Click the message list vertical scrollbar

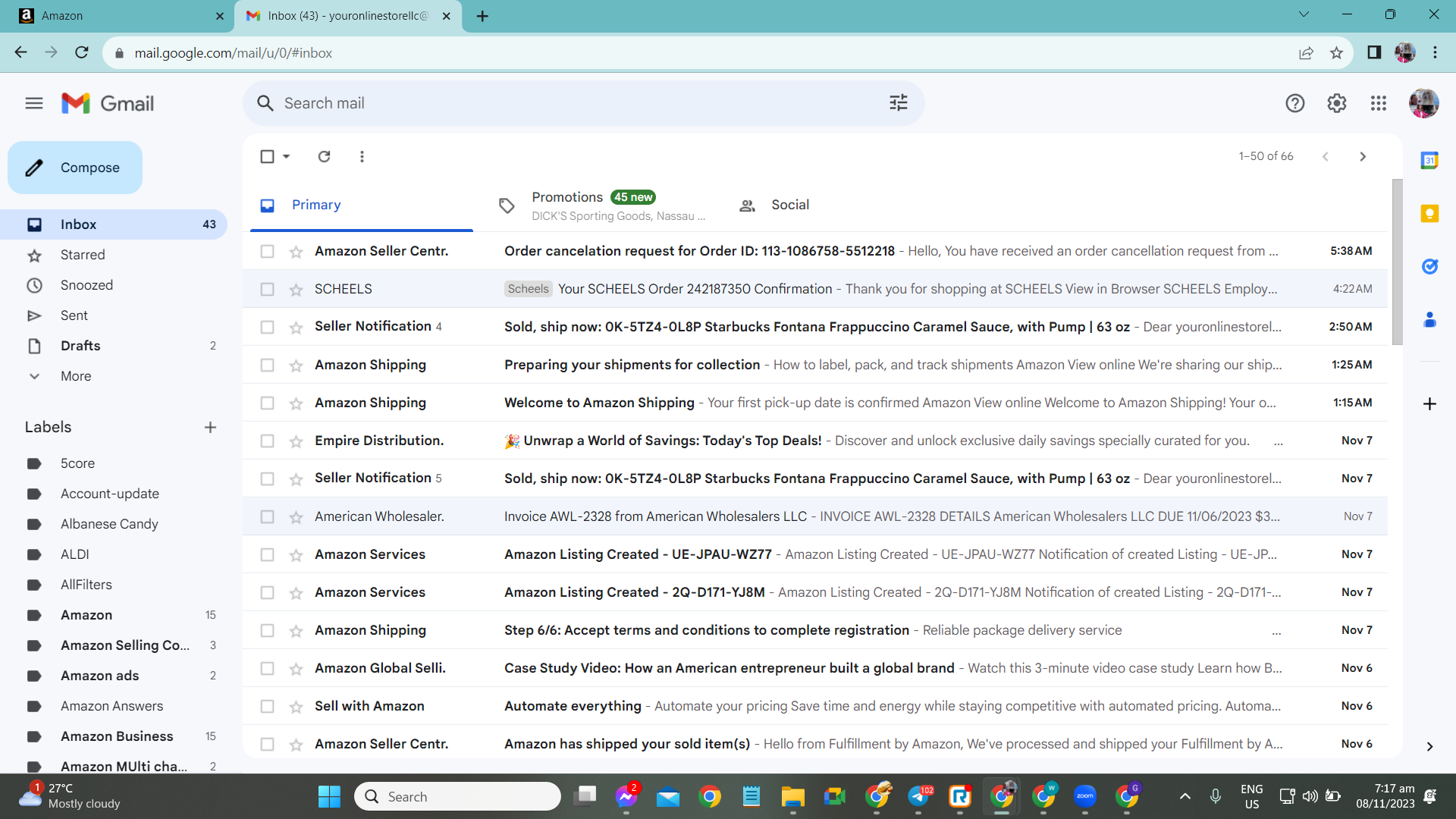1397,262
